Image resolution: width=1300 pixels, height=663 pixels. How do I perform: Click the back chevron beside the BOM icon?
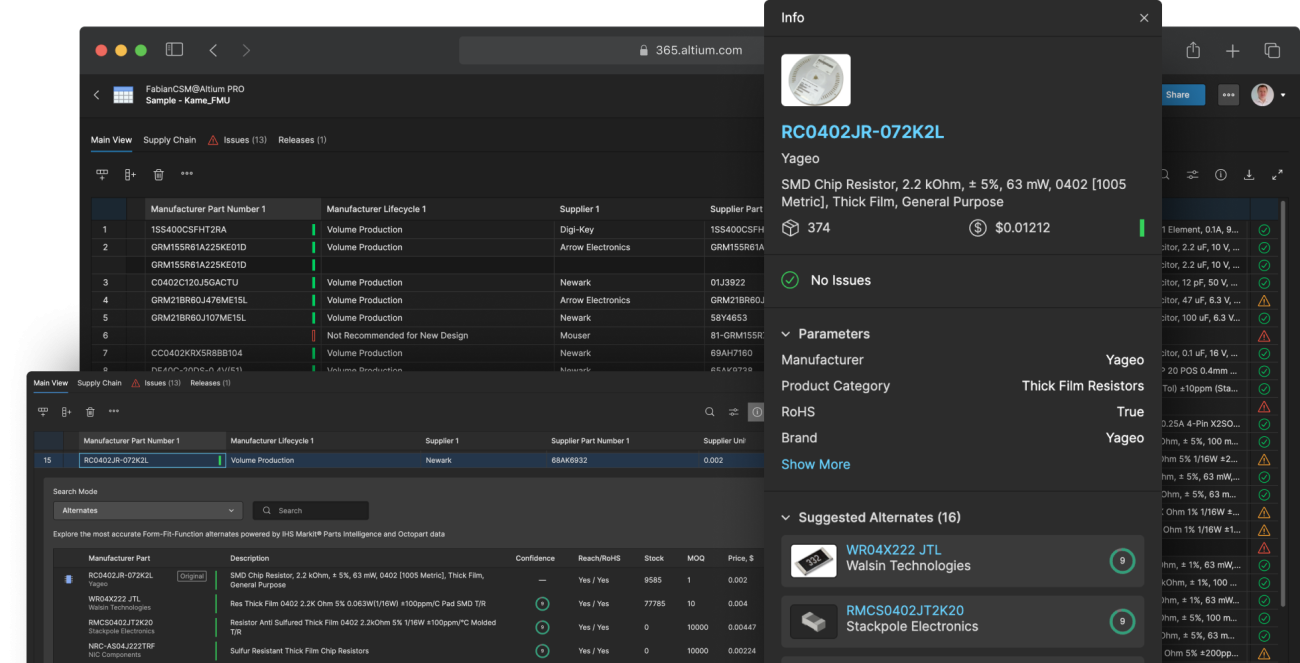(97, 95)
